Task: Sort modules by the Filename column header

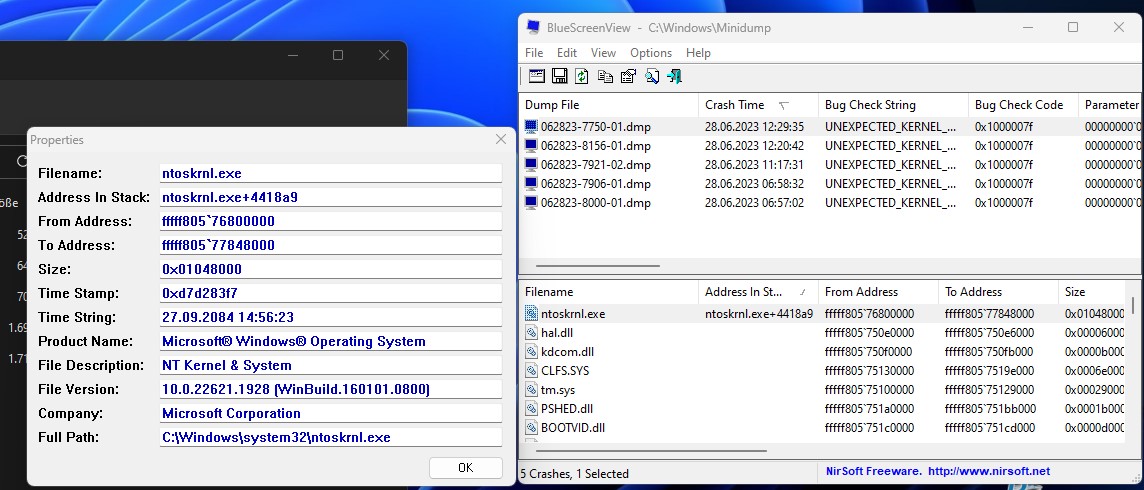Action: [608, 292]
